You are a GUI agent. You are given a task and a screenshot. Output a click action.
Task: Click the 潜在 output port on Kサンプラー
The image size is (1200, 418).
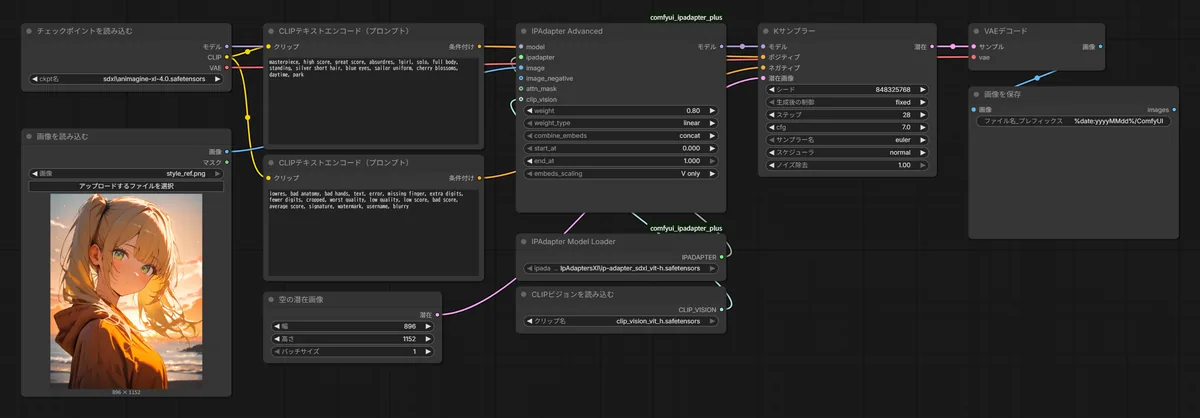point(932,47)
